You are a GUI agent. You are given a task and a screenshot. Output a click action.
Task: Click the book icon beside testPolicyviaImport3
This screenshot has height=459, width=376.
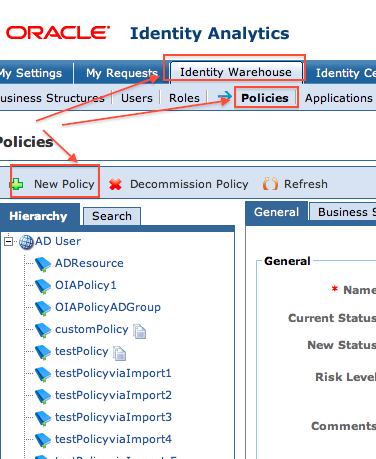pos(43,418)
